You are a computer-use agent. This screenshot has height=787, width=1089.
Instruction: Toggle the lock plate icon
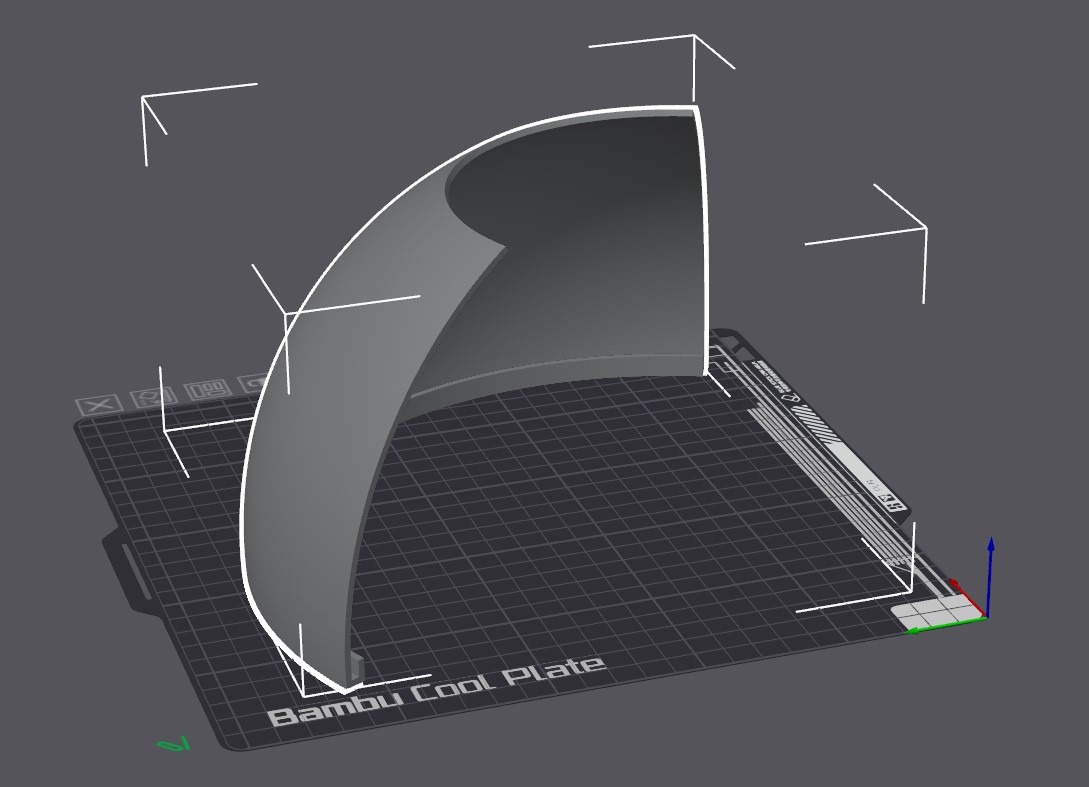(x=251, y=383)
